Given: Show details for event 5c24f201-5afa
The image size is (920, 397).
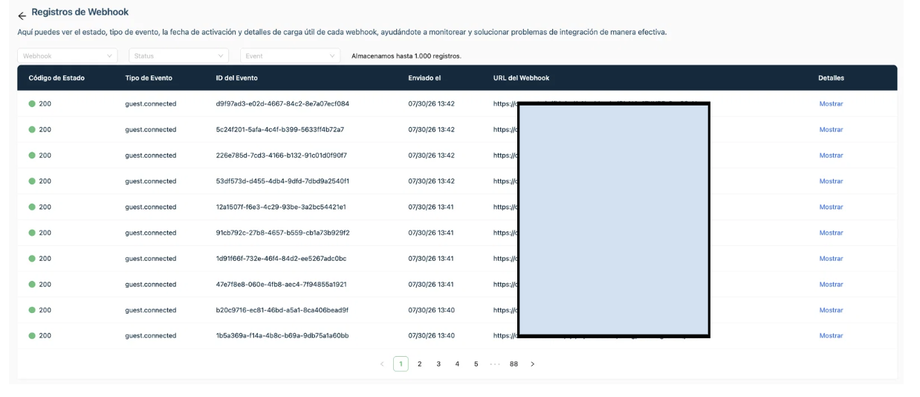Looking at the screenshot, I should [x=831, y=130].
